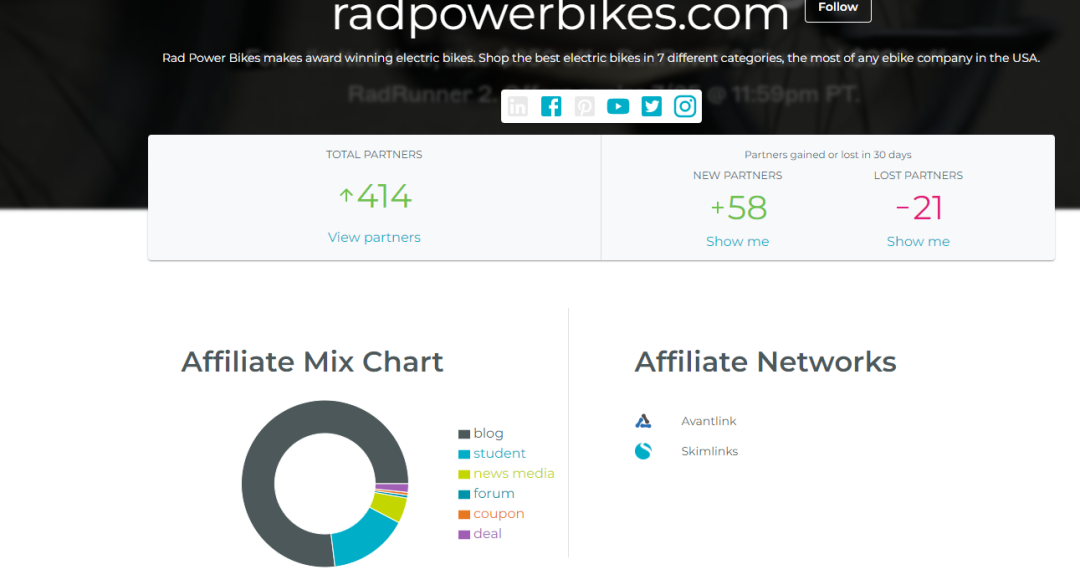This screenshot has height=585, width=1080.
Task: Select the news media legend label
Action: pyautogui.click(x=514, y=473)
